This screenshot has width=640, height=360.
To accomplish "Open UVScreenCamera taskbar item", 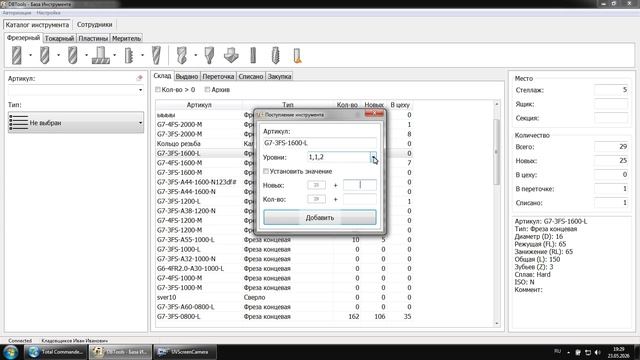I will pyautogui.click(x=184, y=352).
